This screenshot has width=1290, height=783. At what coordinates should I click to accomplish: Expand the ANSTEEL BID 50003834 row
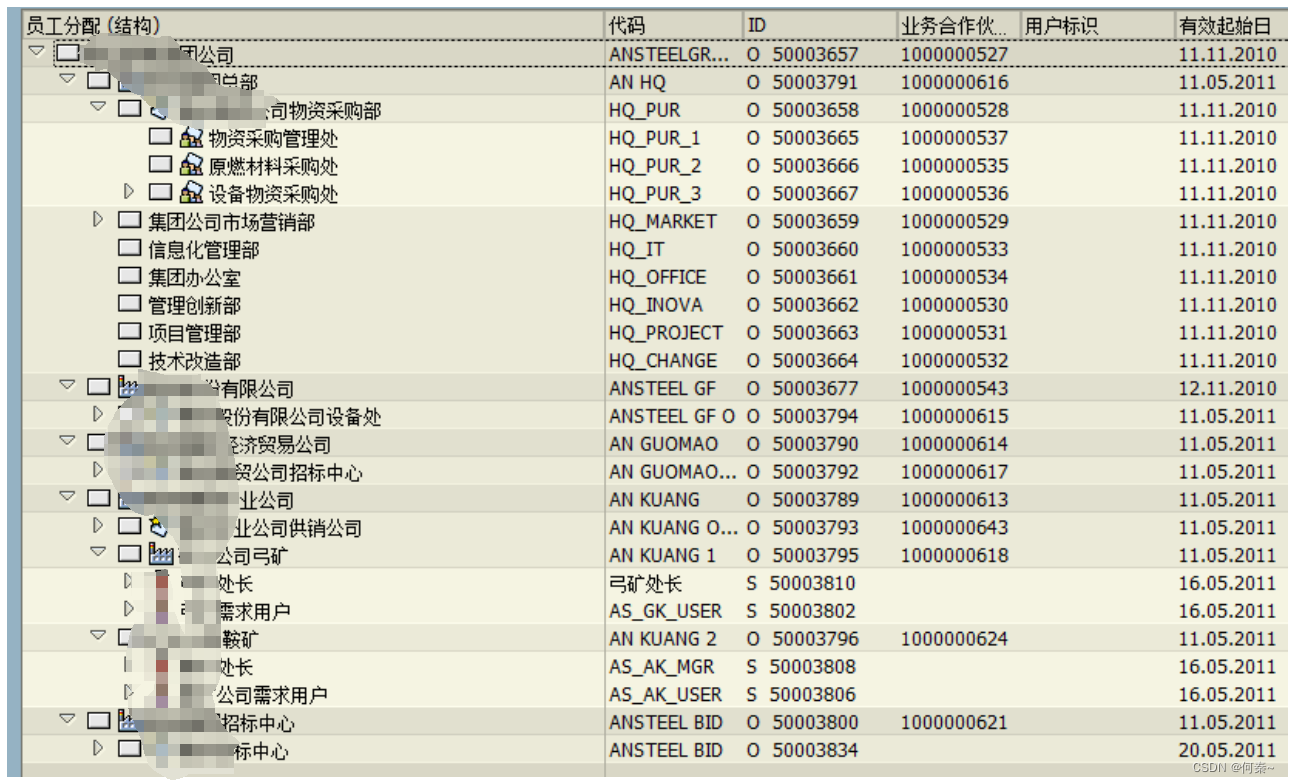pos(97,748)
